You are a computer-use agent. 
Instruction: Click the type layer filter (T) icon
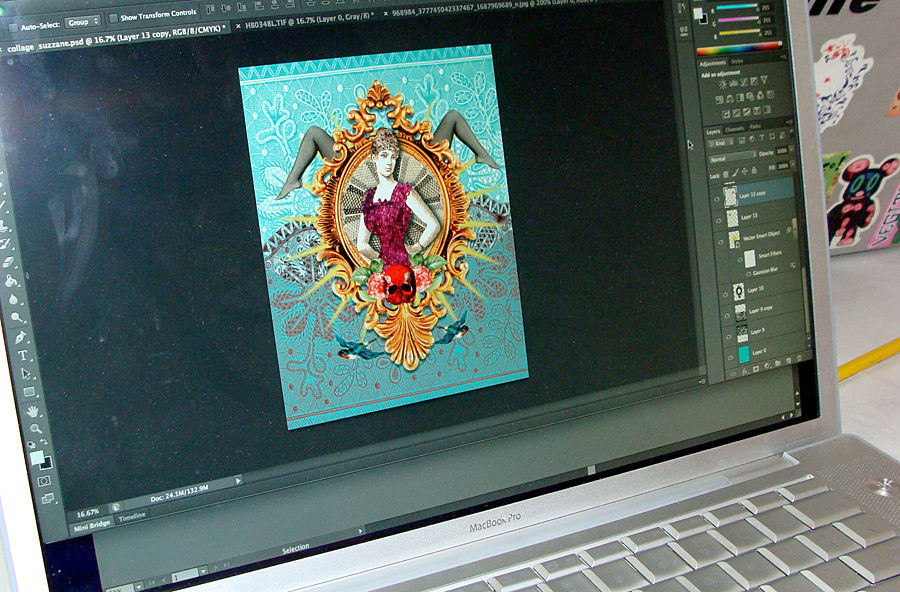762,137
